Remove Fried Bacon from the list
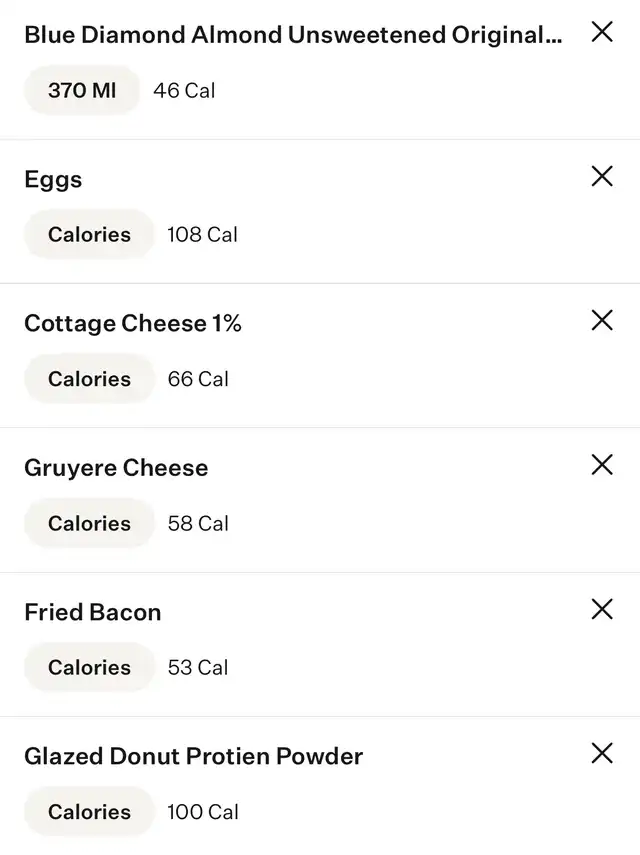Image resolution: width=640 pixels, height=855 pixels. pos(602,609)
